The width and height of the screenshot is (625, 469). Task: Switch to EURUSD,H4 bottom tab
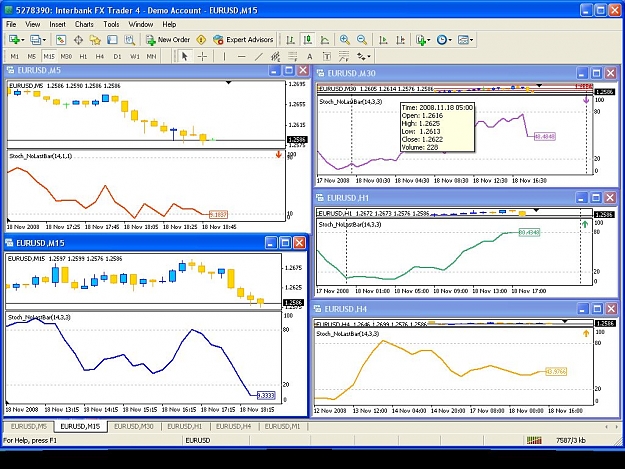[x=234, y=426]
